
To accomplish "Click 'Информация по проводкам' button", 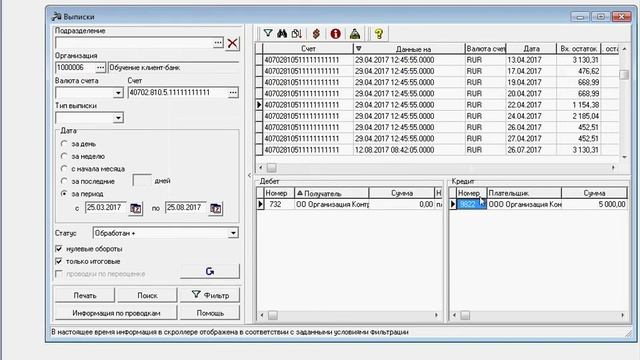I will pos(116,313).
